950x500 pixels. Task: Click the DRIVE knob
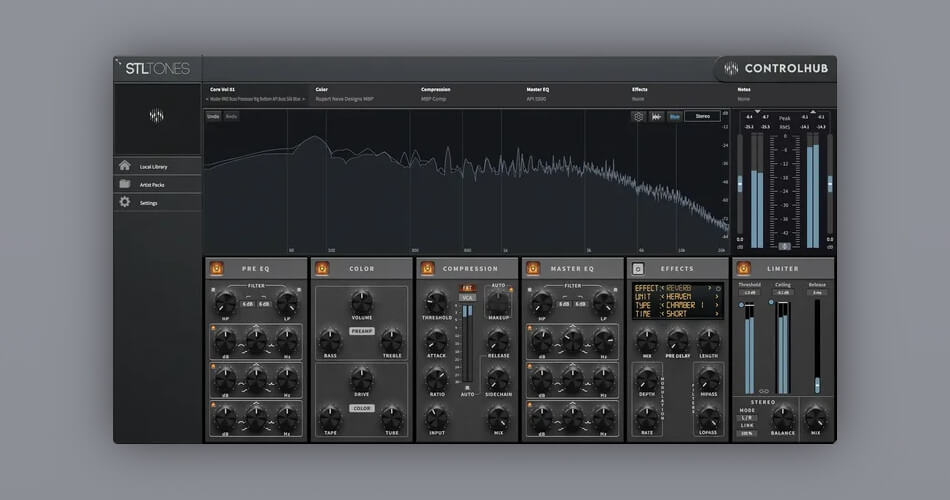pyautogui.click(x=362, y=379)
